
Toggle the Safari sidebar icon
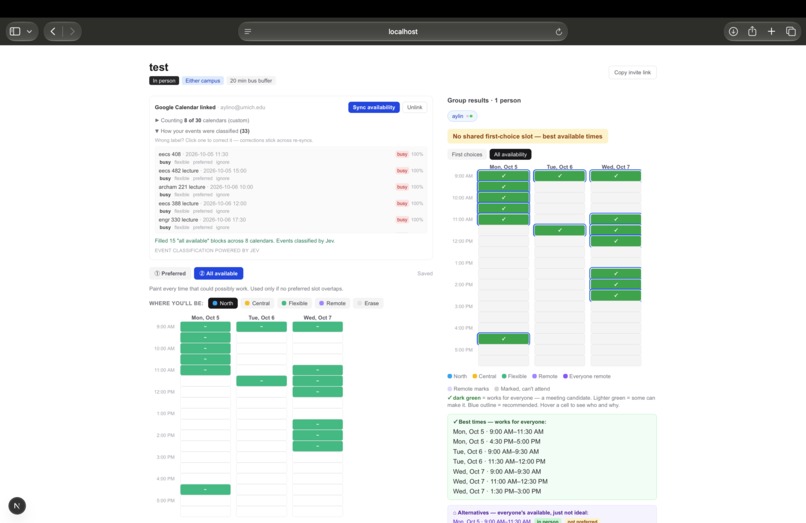click(x=15, y=31)
